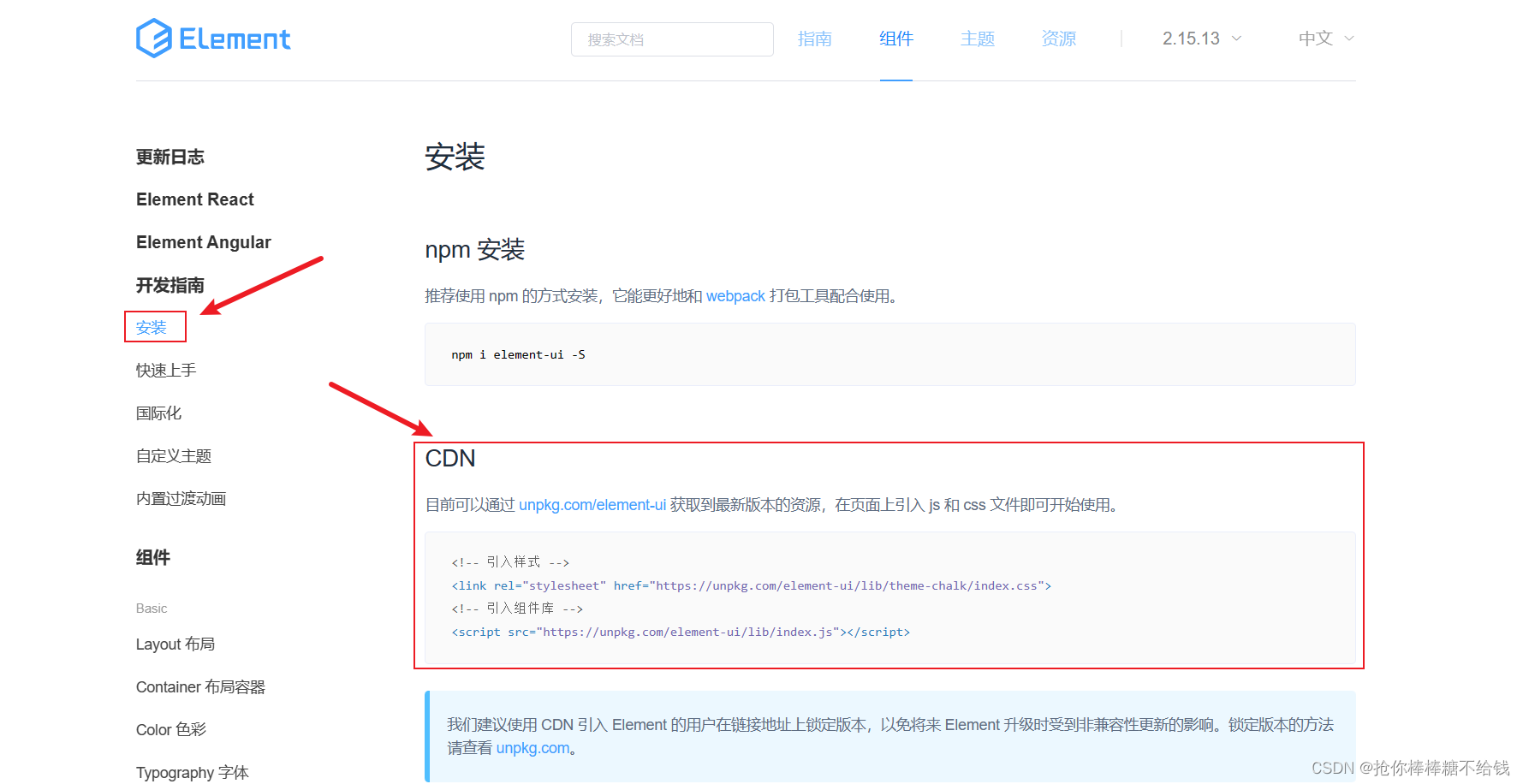
Task: Open Element Angular in the sidebar
Action: [x=204, y=242]
